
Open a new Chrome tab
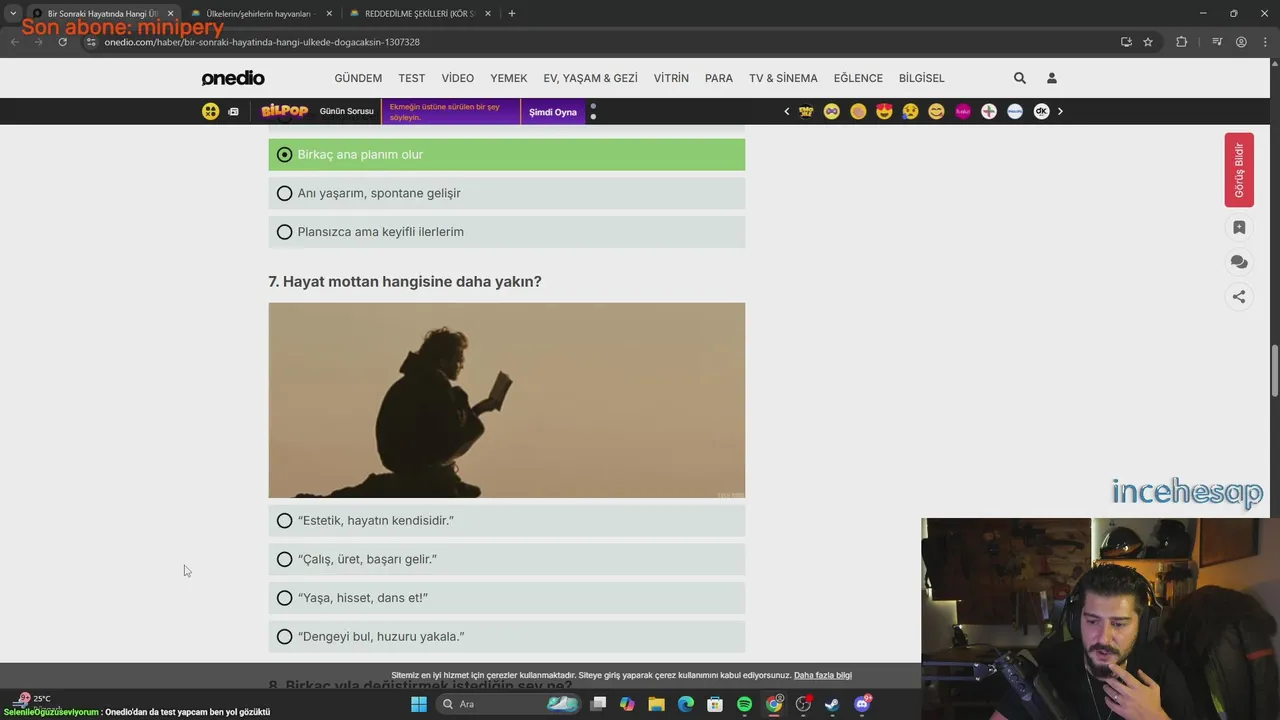point(512,13)
